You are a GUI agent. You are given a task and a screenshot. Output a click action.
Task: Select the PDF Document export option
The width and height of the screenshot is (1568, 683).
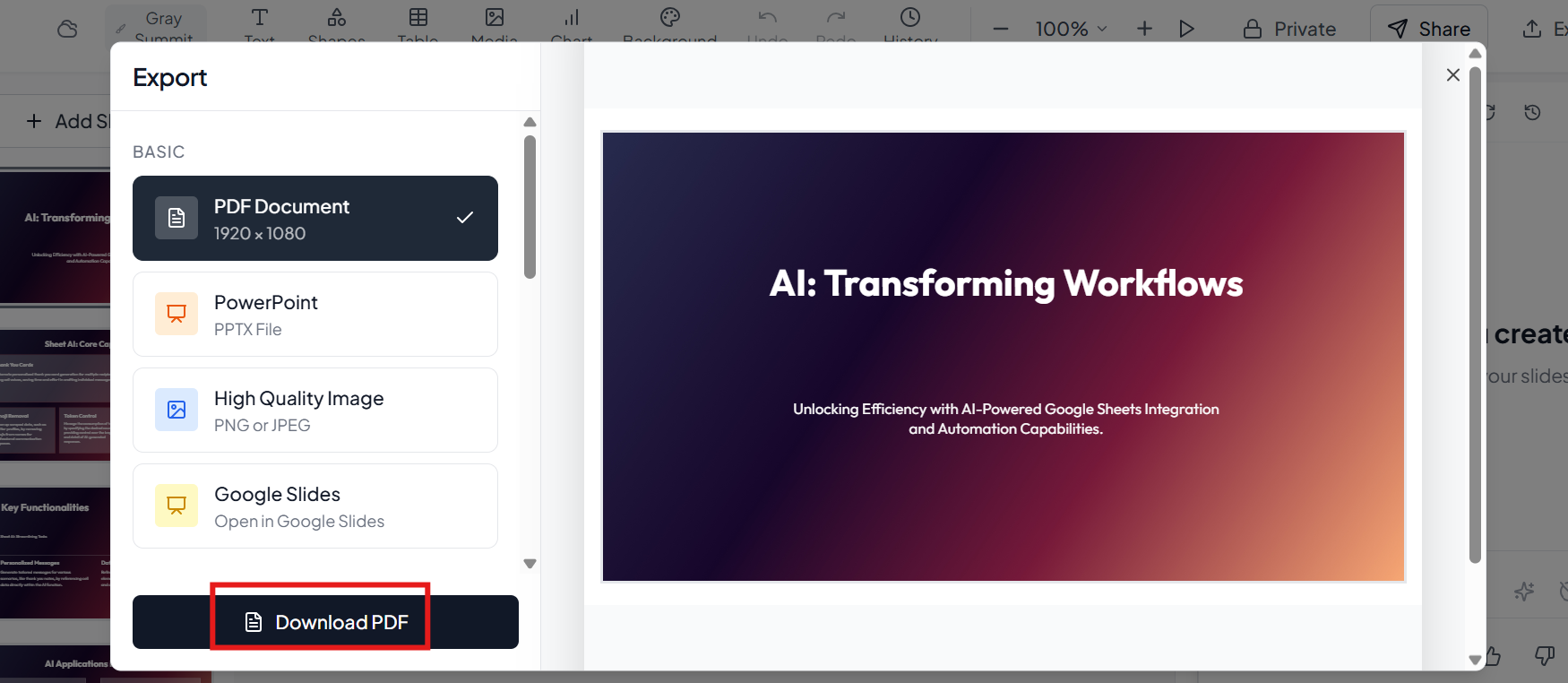pos(315,219)
